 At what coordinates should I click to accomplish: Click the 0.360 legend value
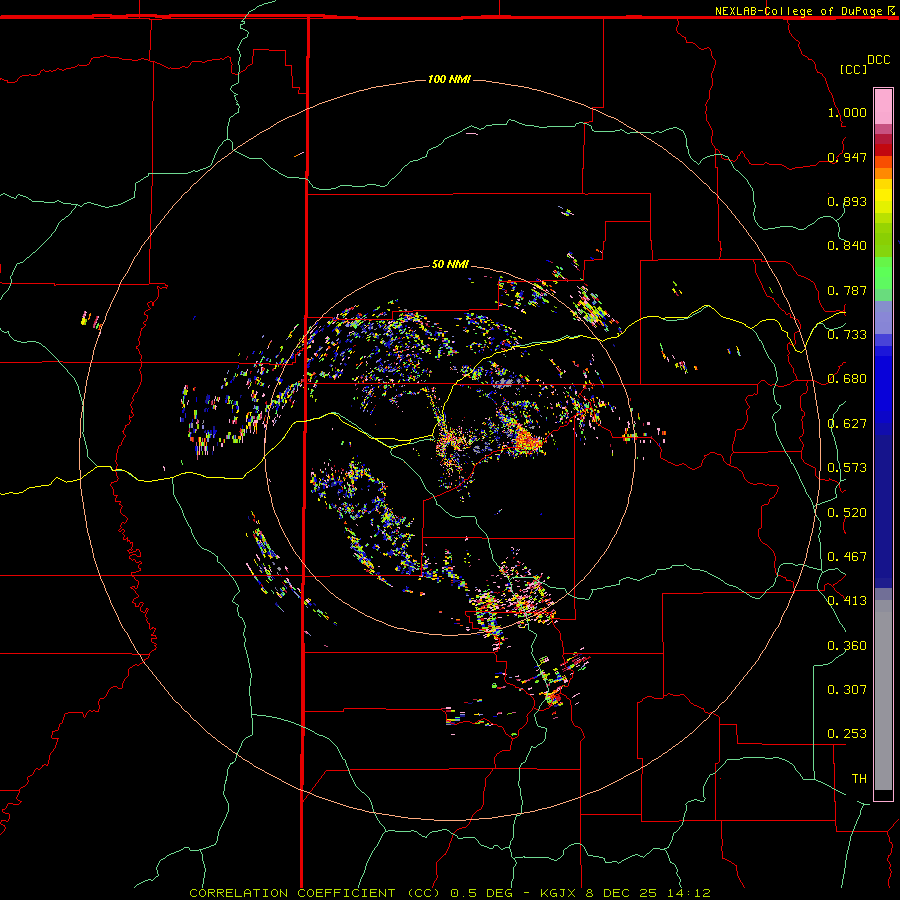[847, 646]
